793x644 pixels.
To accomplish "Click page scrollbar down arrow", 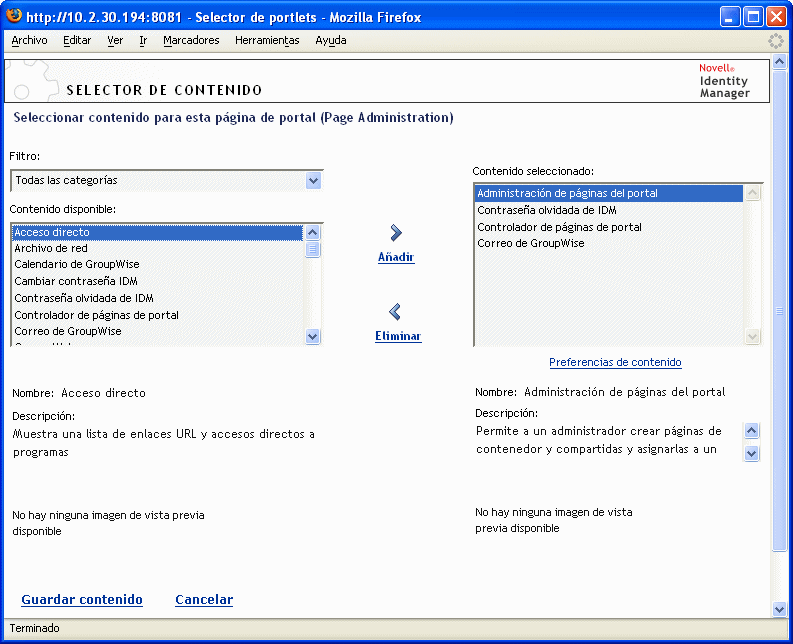I will click(x=779, y=610).
